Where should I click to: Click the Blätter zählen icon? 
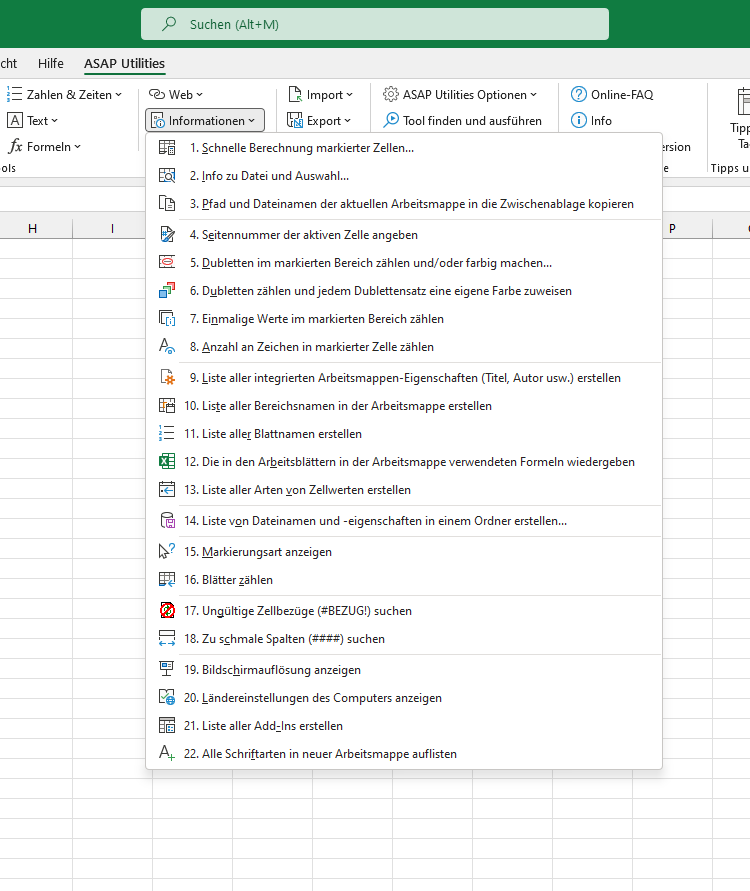tap(167, 580)
